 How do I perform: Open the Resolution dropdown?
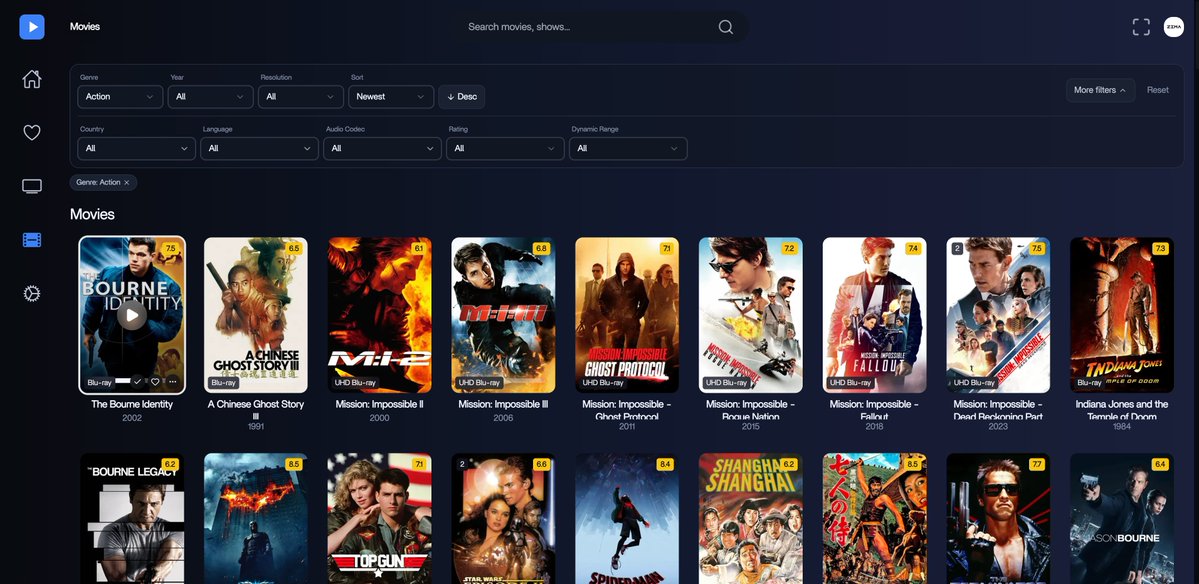tap(301, 96)
